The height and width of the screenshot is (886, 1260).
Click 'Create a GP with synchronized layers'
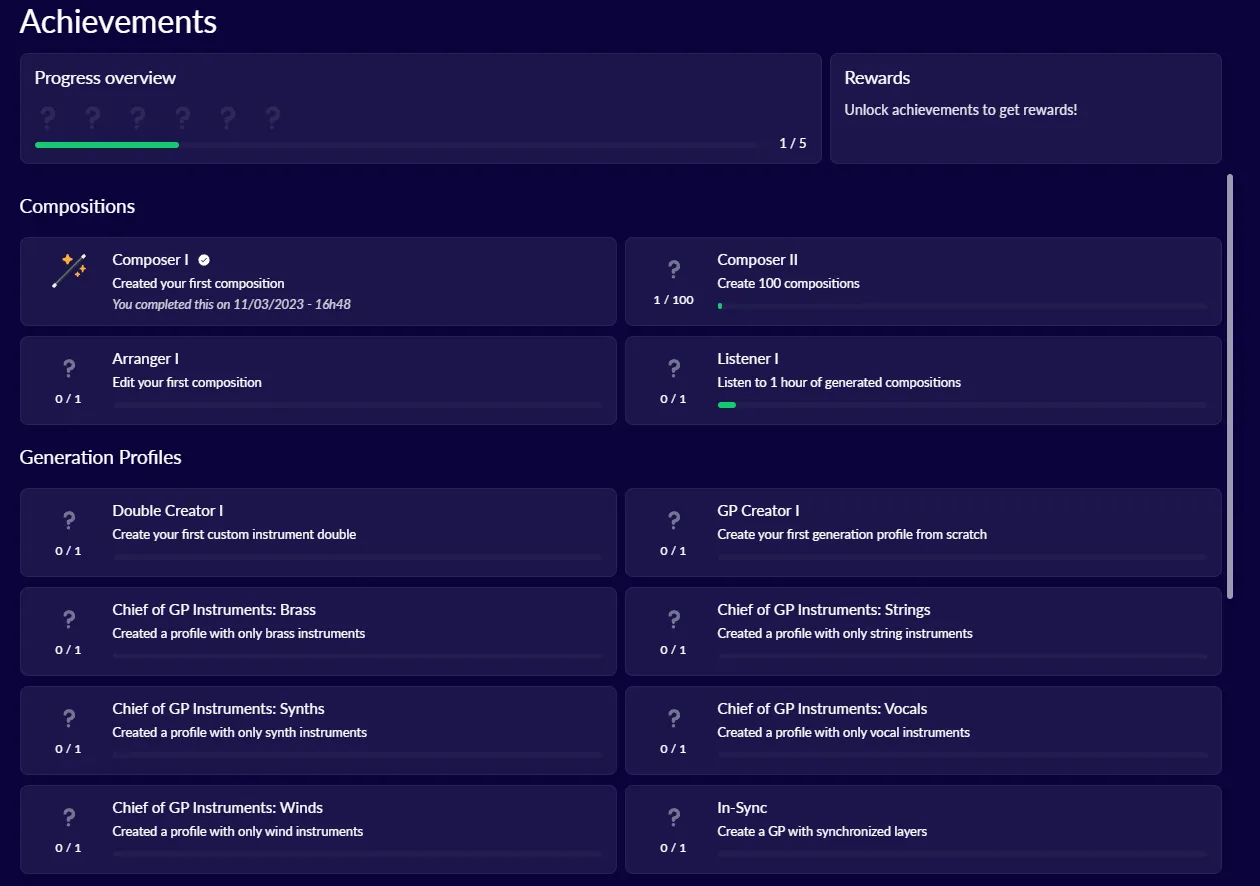click(x=822, y=831)
